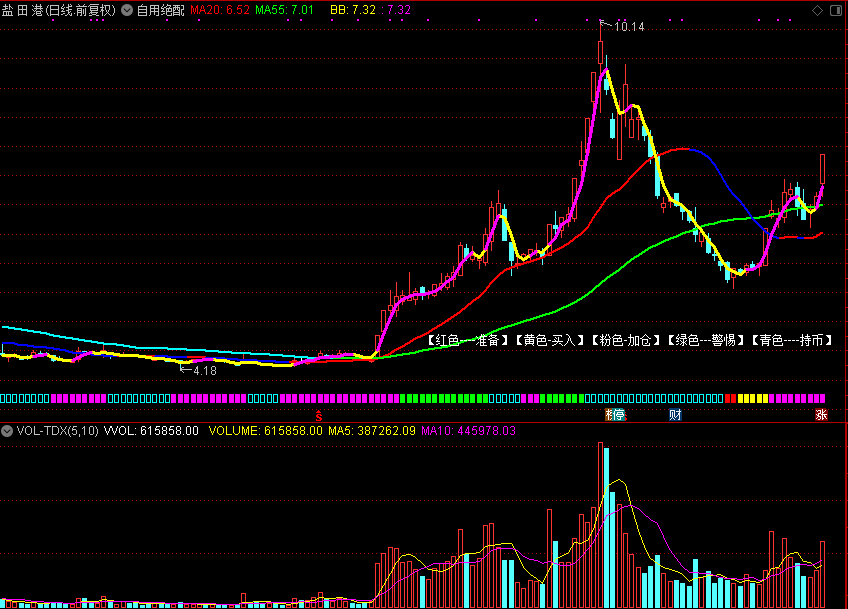The width and height of the screenshot is (848, 609).
Task: Click the 10.14 high price label
Action: (x=629, y=27)
